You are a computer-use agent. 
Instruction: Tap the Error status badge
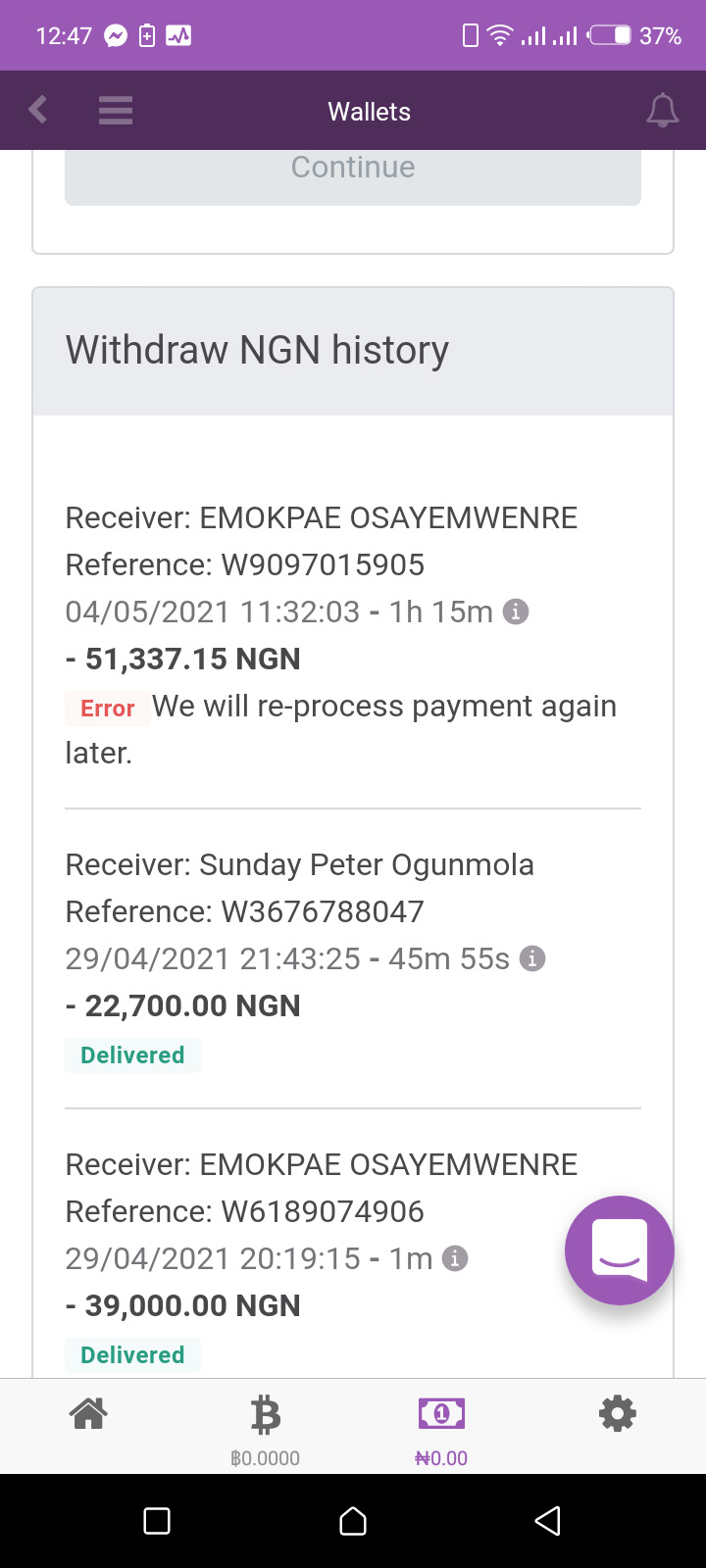pyautogui.click(x=108, y=708)
